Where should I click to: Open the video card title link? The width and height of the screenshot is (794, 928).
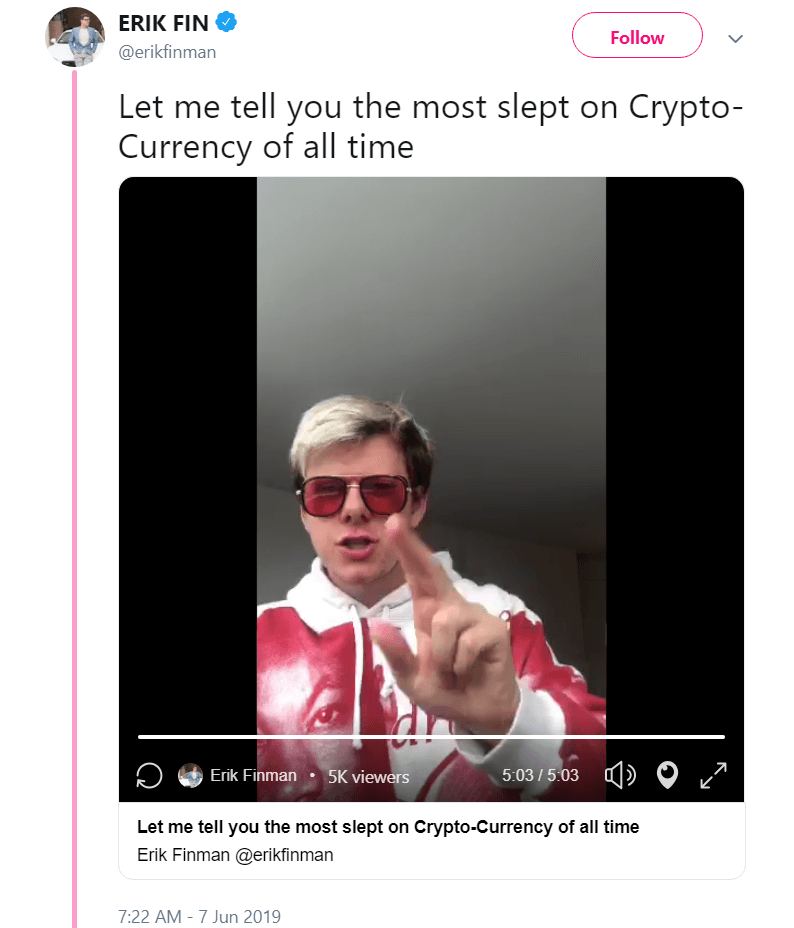[x=388, y=827]
